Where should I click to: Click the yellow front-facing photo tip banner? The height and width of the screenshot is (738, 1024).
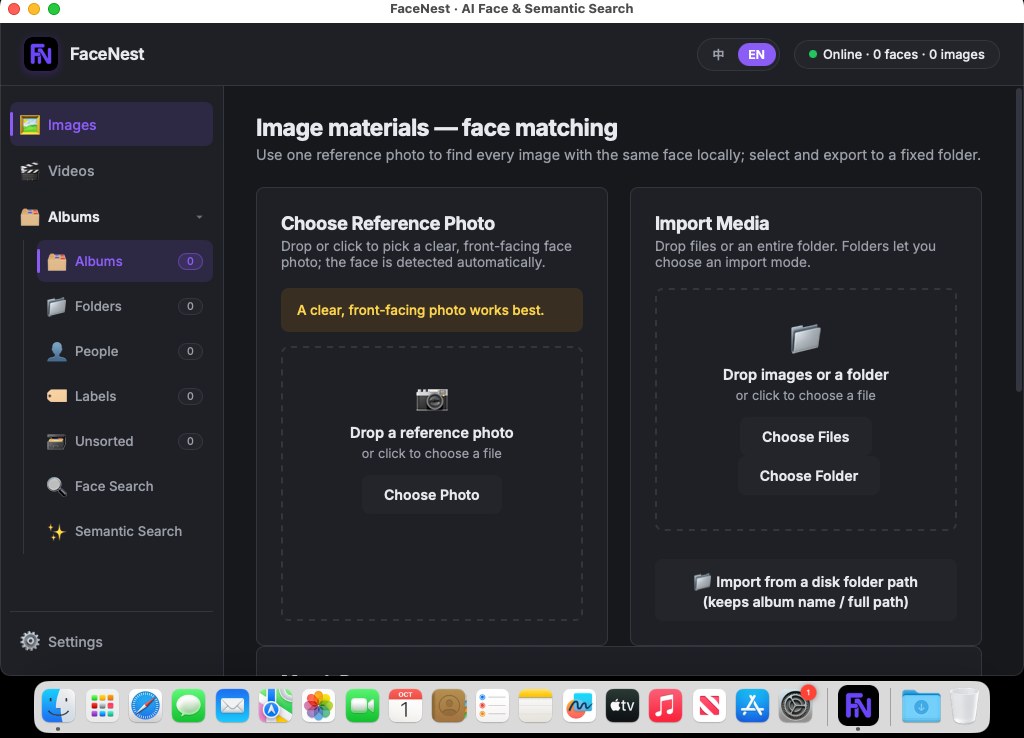click(432, 310)
